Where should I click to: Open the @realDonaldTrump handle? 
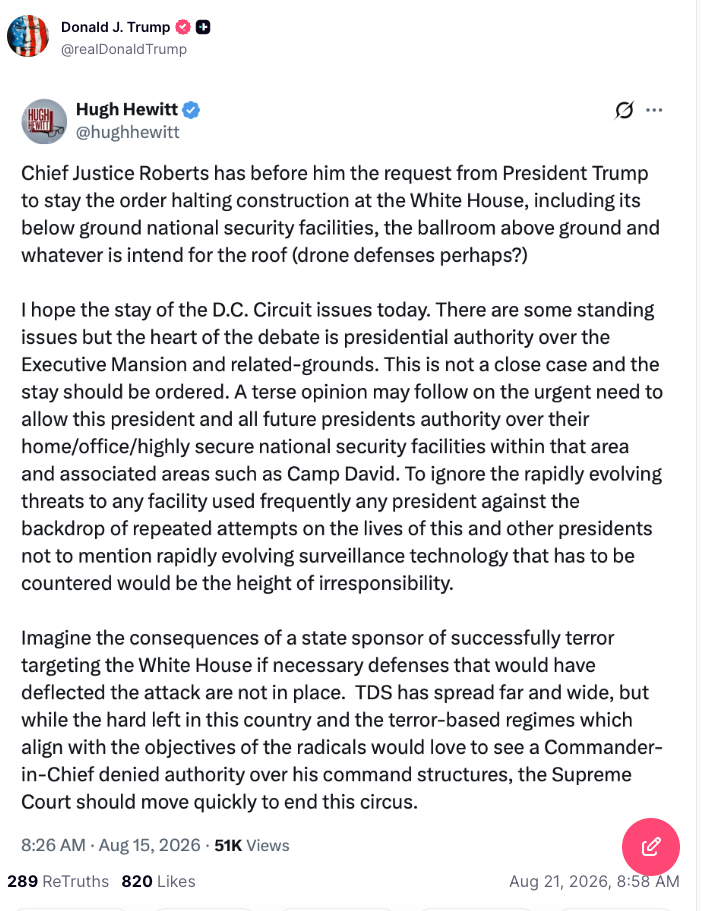point(124,49)
